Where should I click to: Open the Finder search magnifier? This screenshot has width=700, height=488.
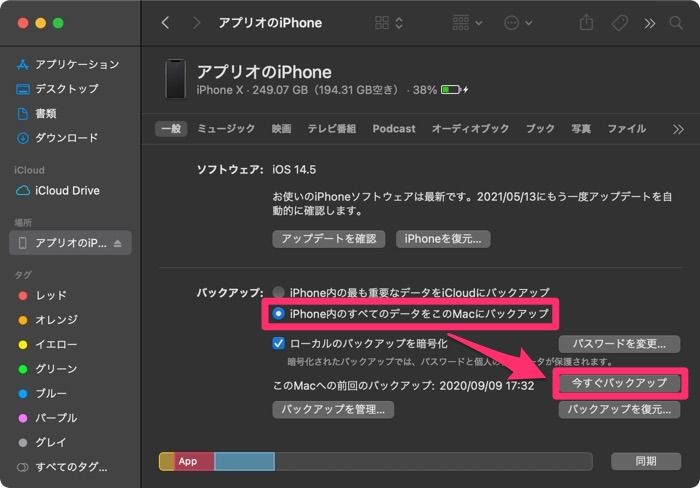[x=676, y=23]
